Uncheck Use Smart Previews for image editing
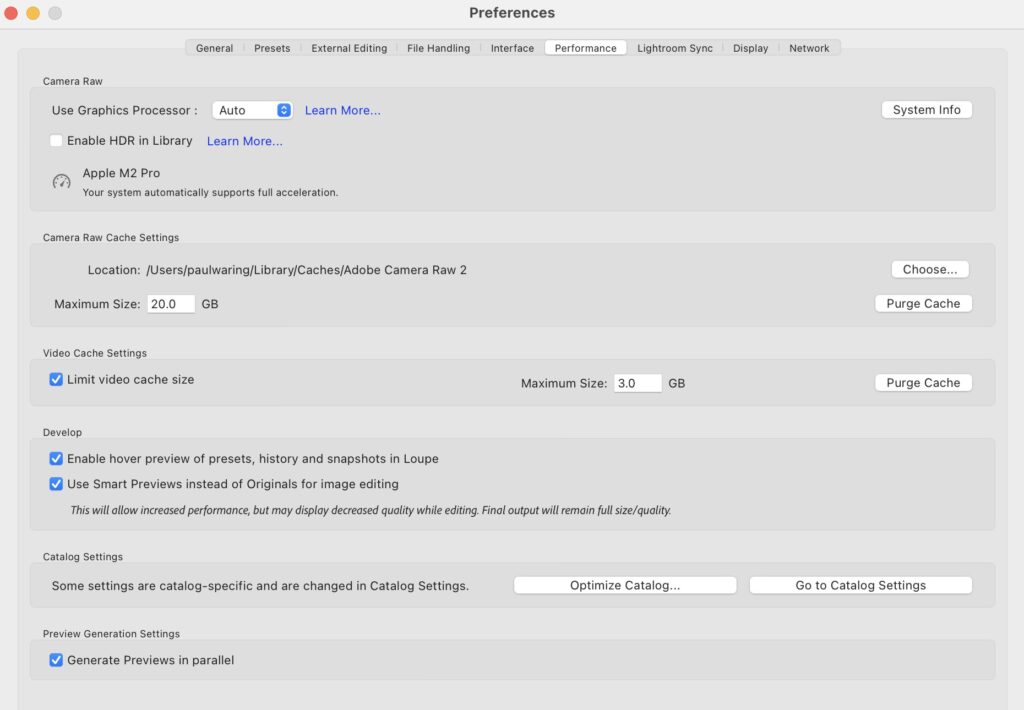Image resolution: width=1024 pixels, height=710 pixels. point(57,484)
